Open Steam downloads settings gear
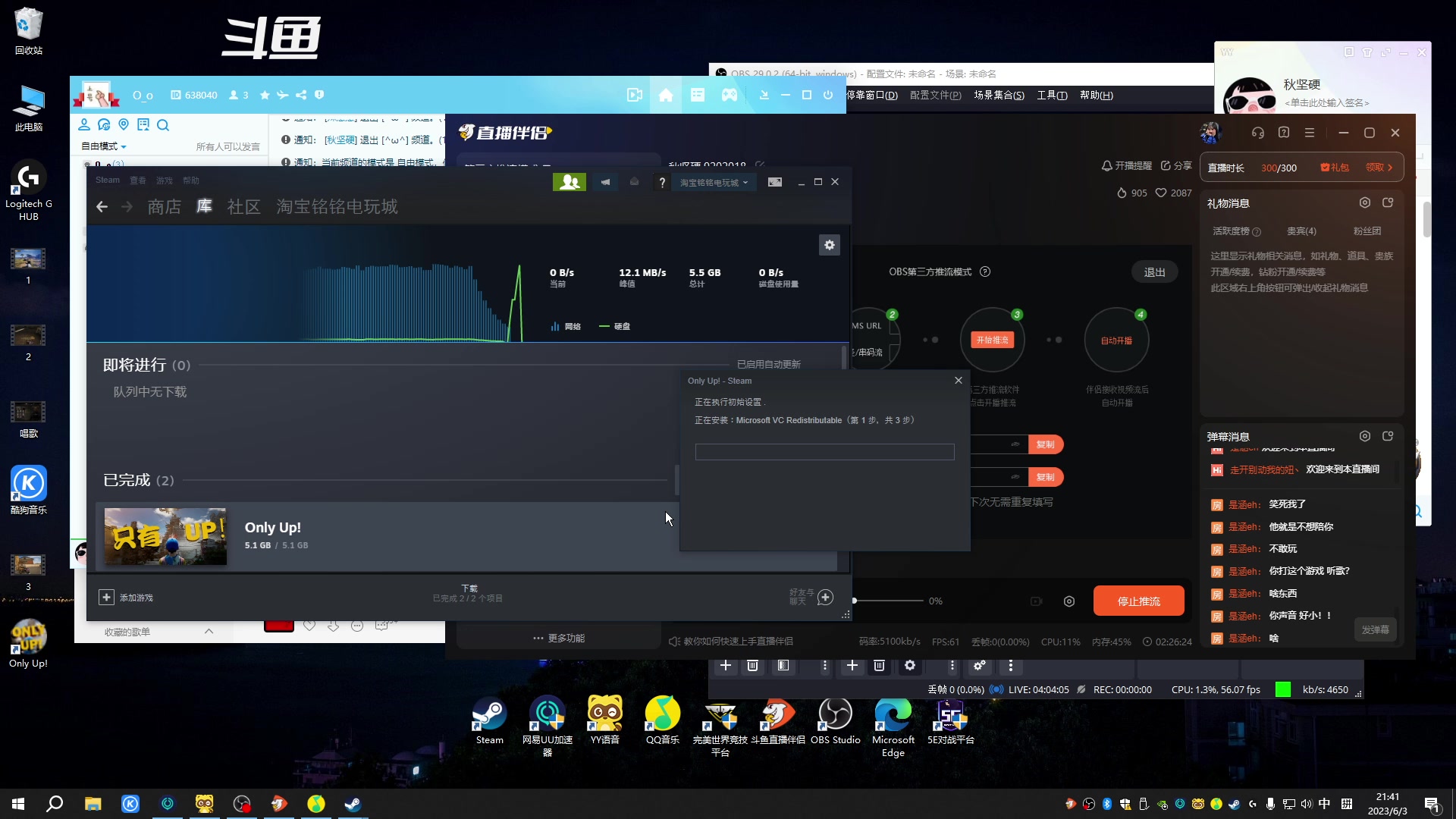 point(830,245)
